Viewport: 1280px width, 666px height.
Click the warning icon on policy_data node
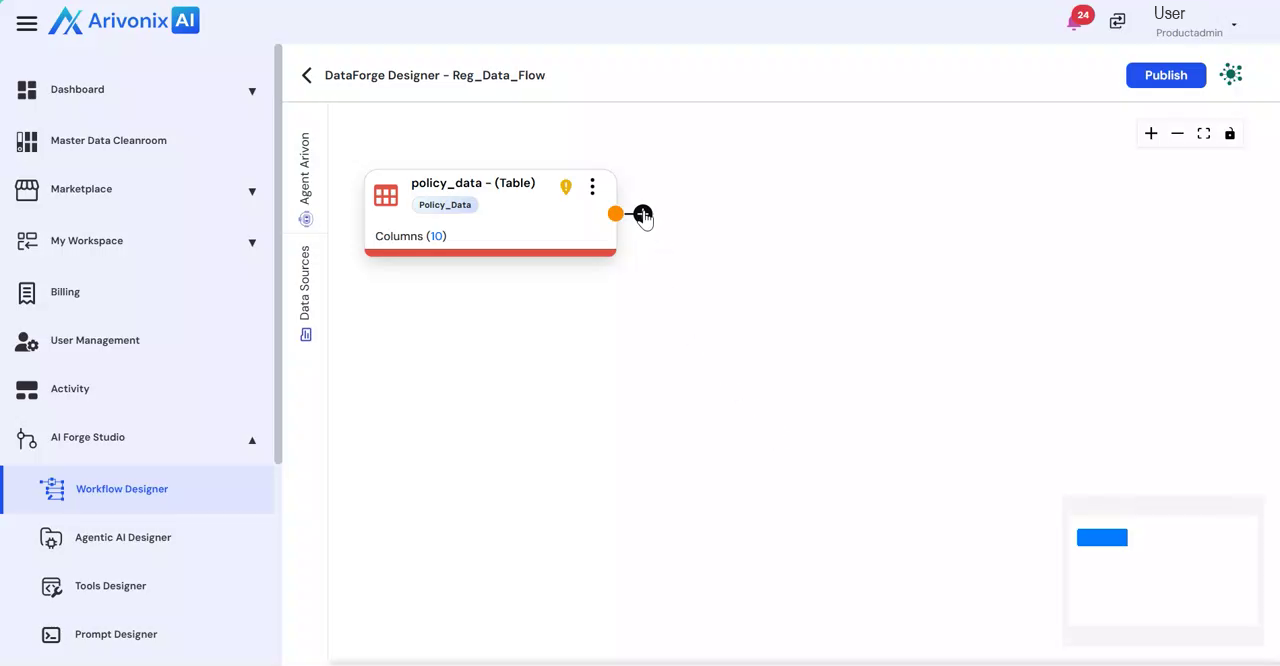[566, 187]
